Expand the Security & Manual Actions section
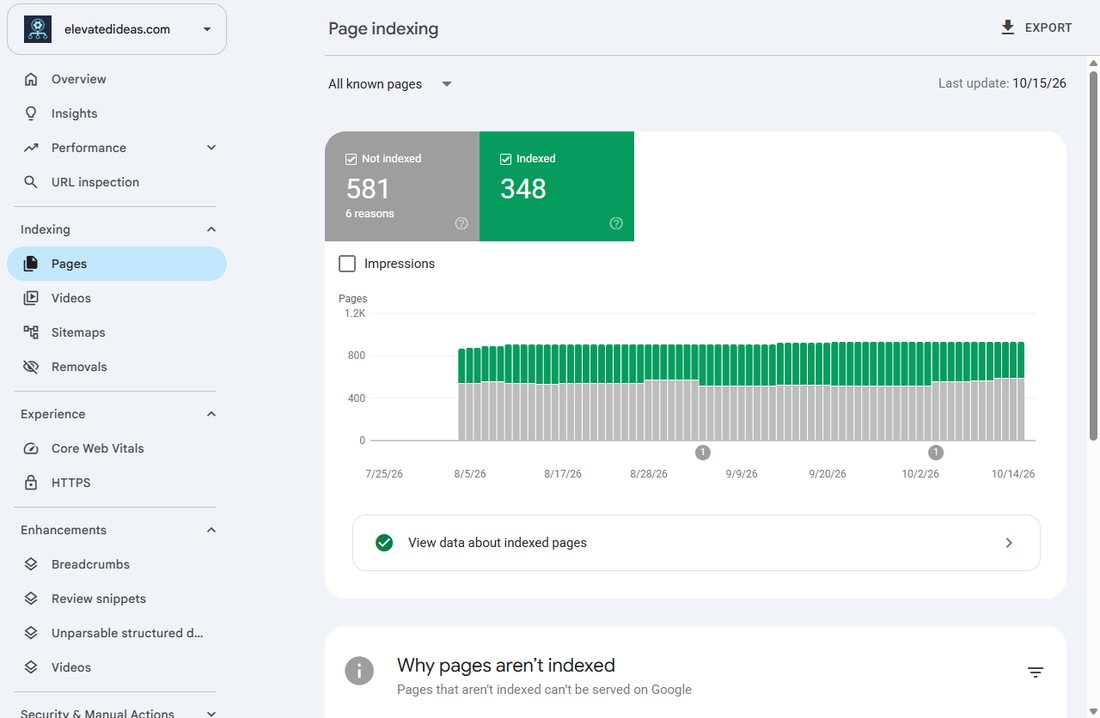Screen dimensions: 1100x718 (x=211, y=713)
